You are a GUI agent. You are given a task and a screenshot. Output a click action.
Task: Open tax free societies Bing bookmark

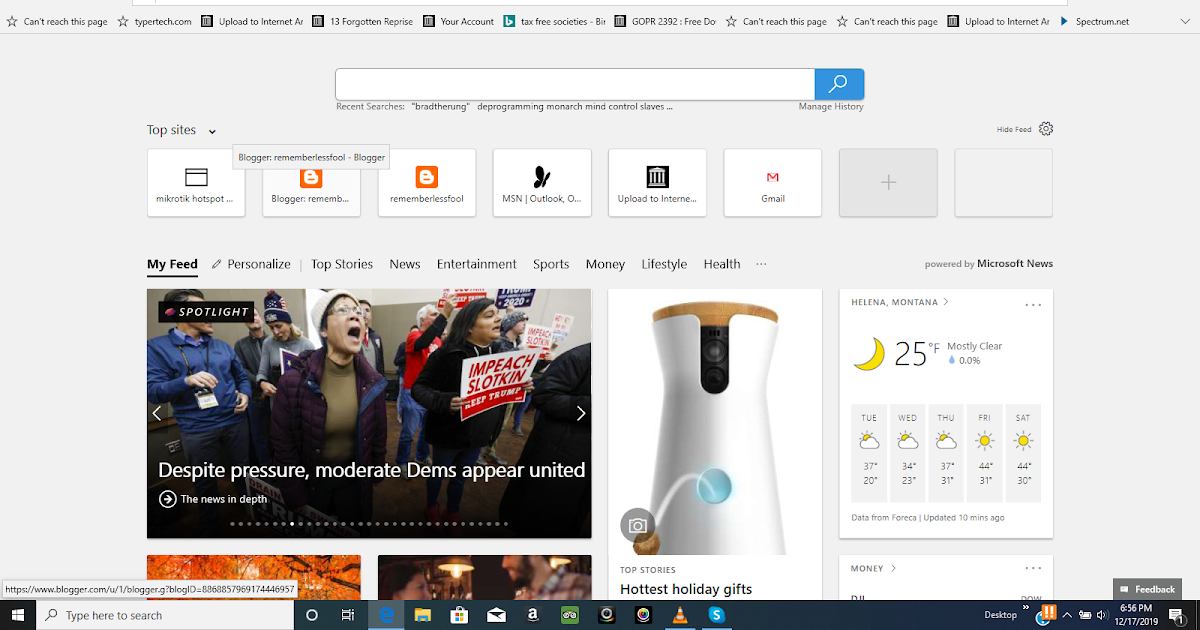click(x=554, y=21)
